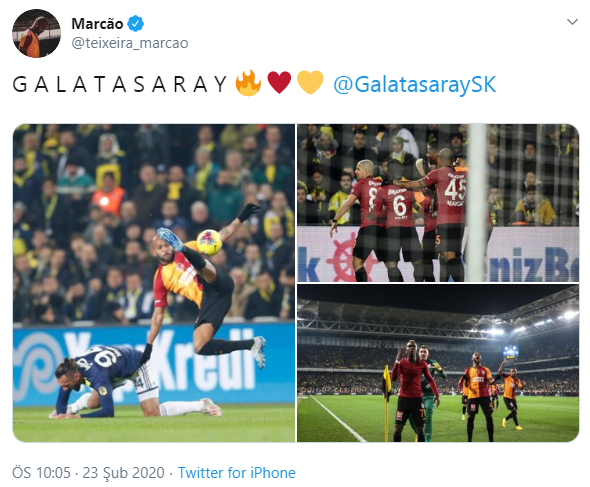This screenshot has width=590, height=487.
Task: Select the fire emoji in tweet
Action: coord(248,83)
